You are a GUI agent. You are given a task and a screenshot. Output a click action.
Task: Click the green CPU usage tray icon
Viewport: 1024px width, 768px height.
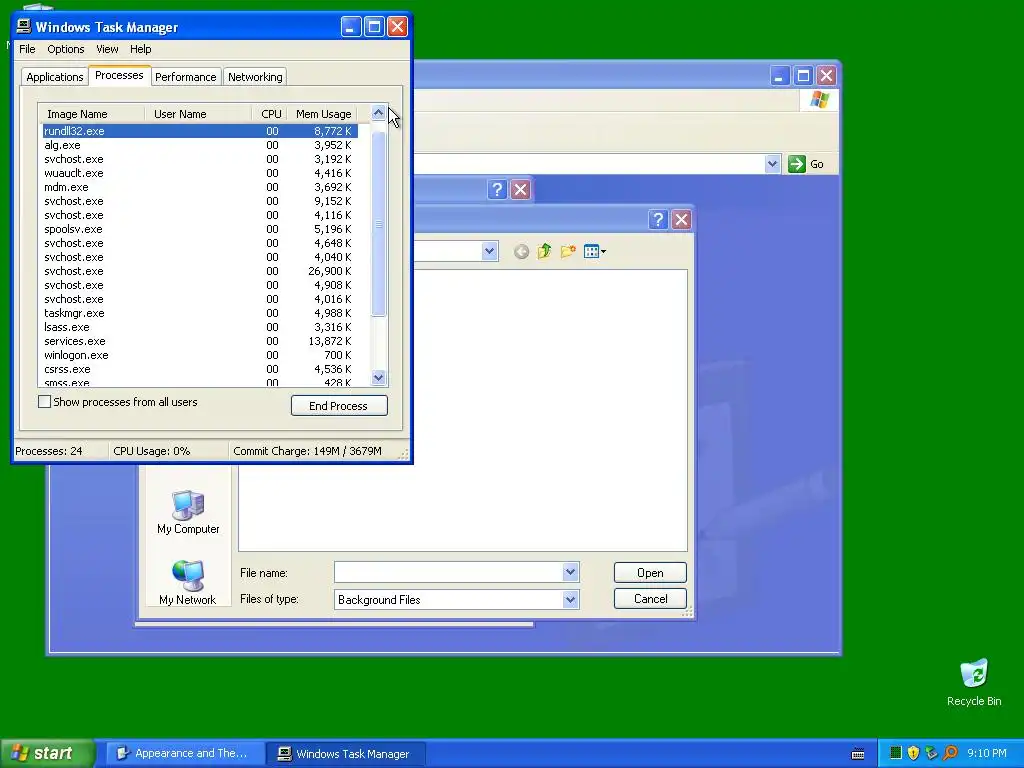pos(896,753)
